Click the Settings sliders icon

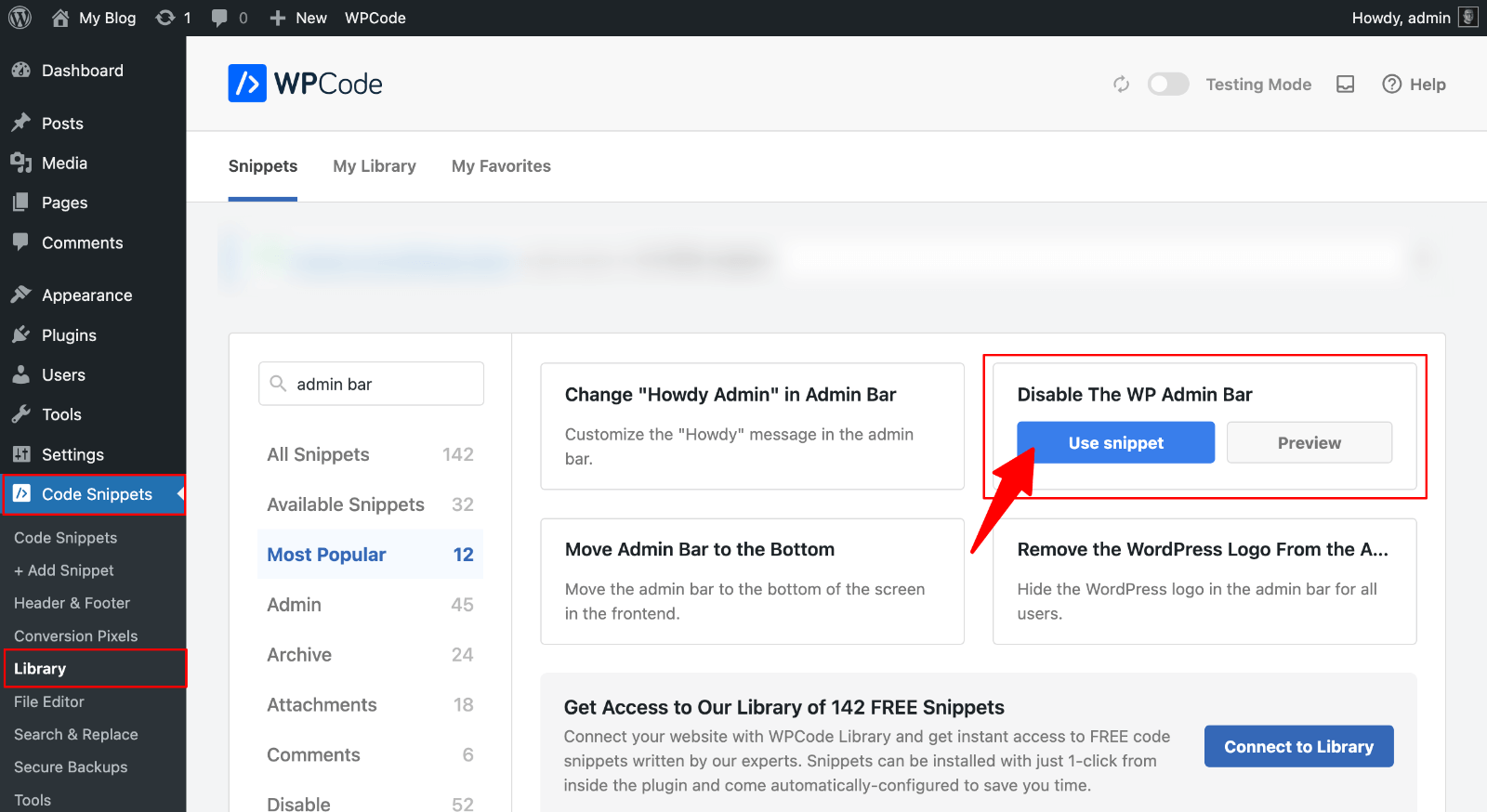point(20,454)
